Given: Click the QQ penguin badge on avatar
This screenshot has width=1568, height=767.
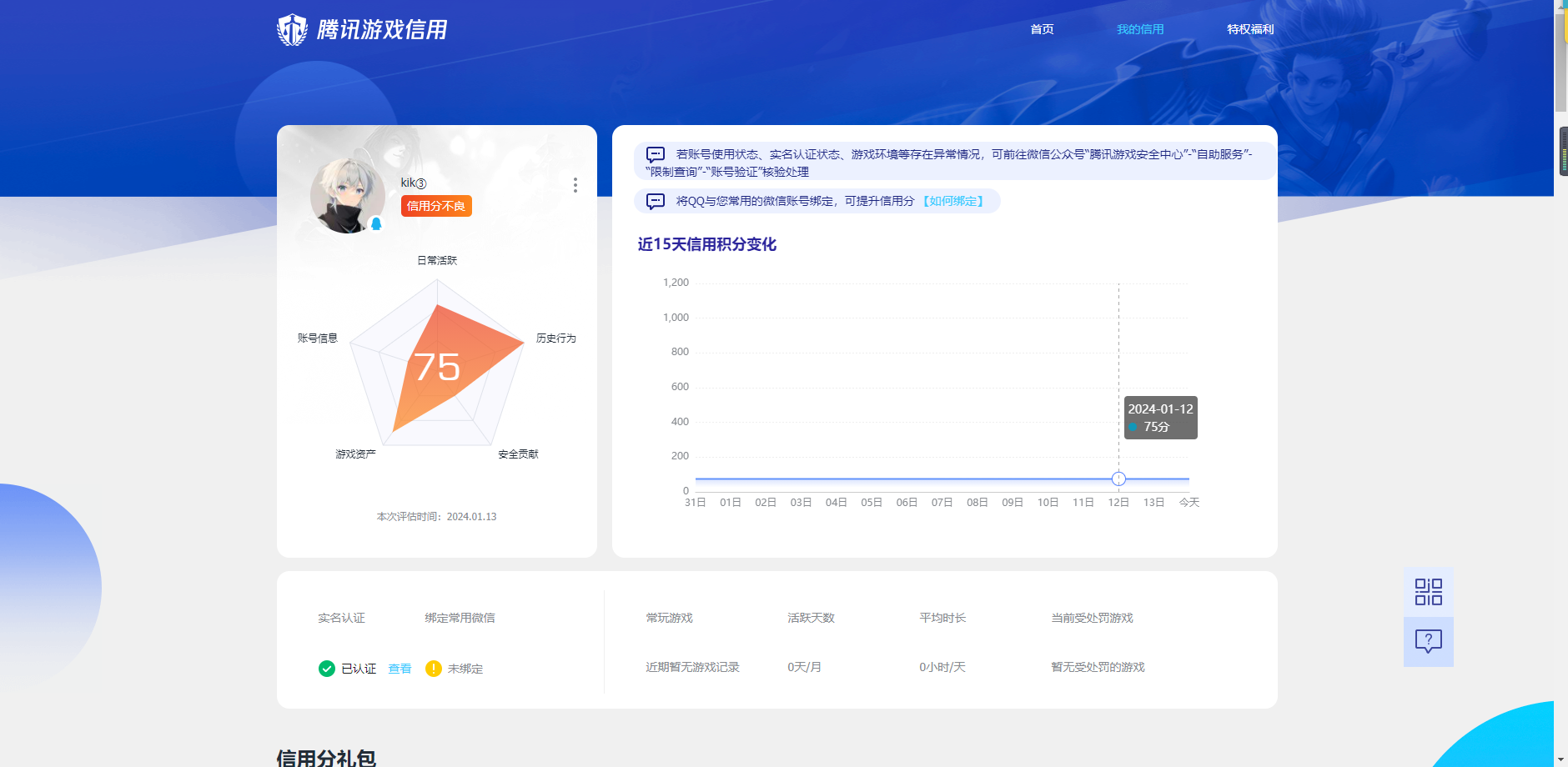Looking at the screenshot, I should click(x=376, y=223).
